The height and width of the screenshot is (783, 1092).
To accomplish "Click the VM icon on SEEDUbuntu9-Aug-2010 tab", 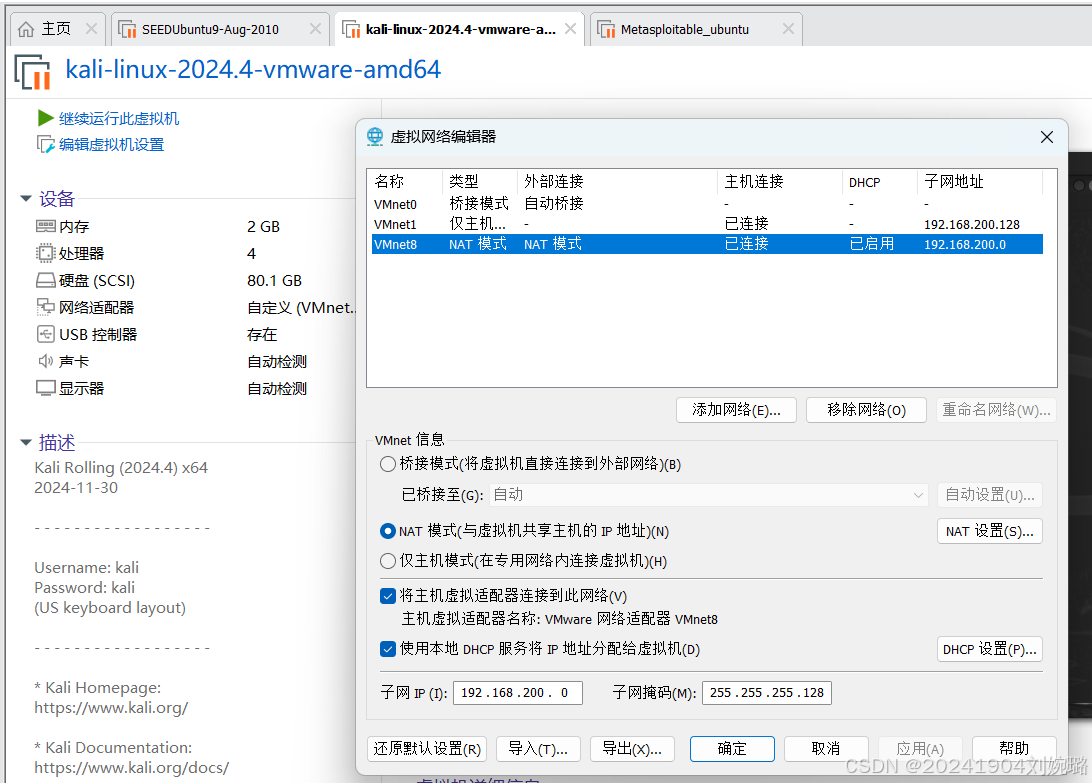I will click(x=127, y=29).
